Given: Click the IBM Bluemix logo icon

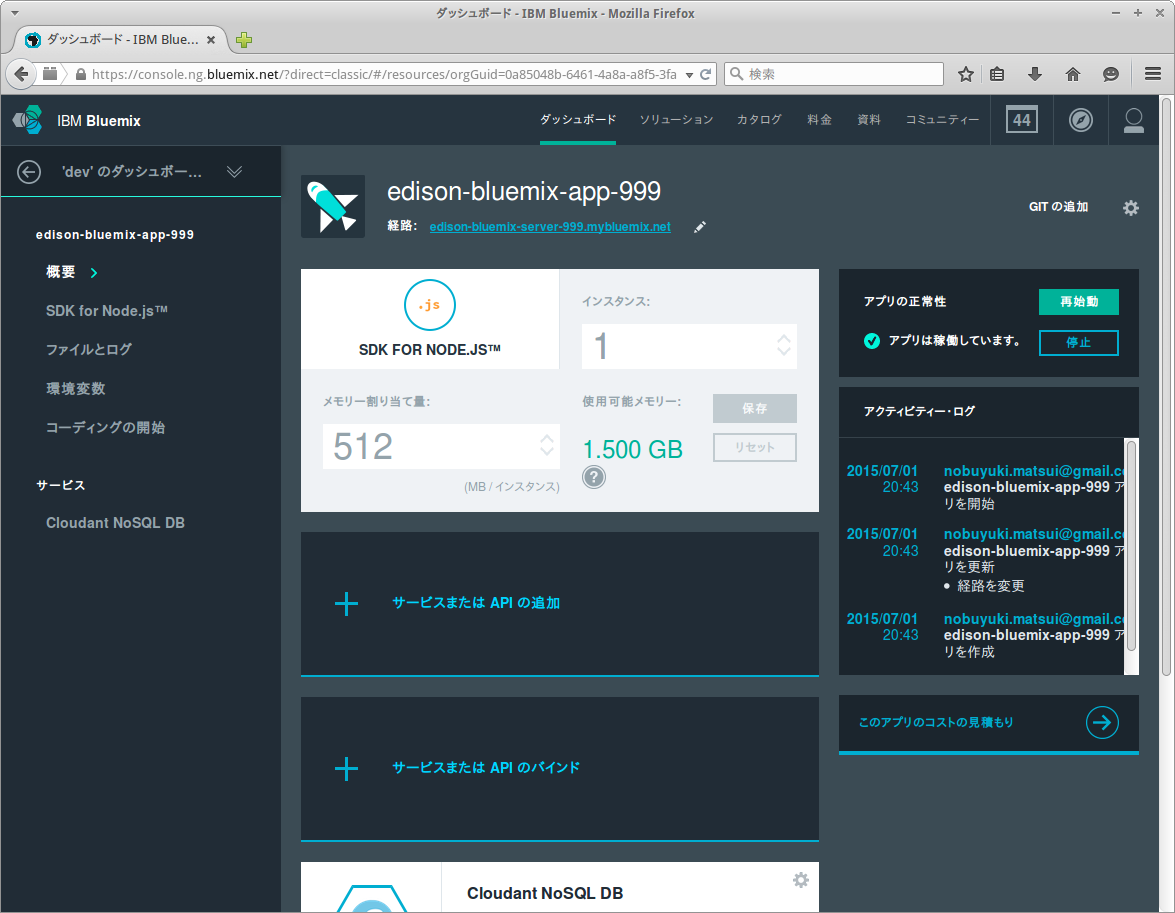Looking at the screenshot, I should [29, 120].
